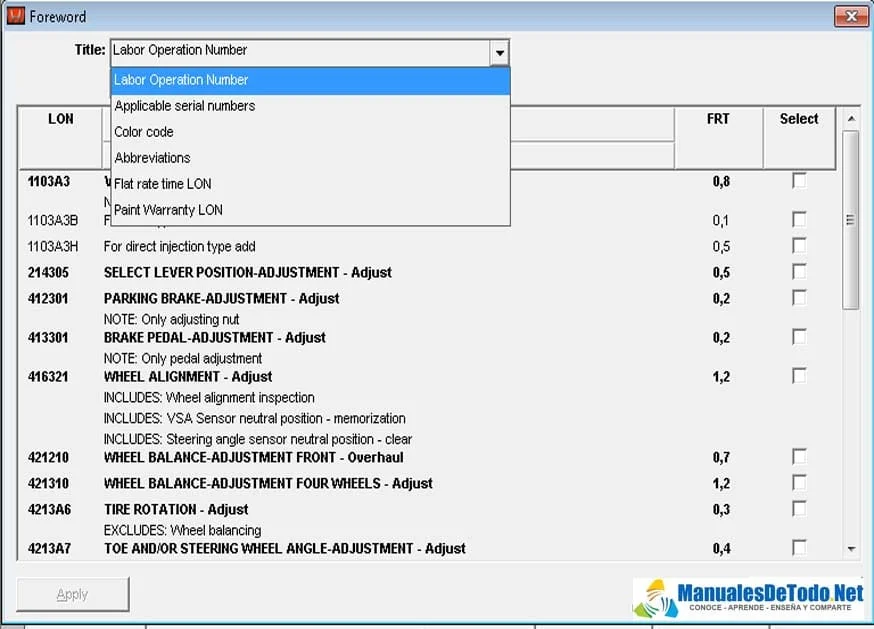Open the Title combo box arrow

click(x=499, y=53)
